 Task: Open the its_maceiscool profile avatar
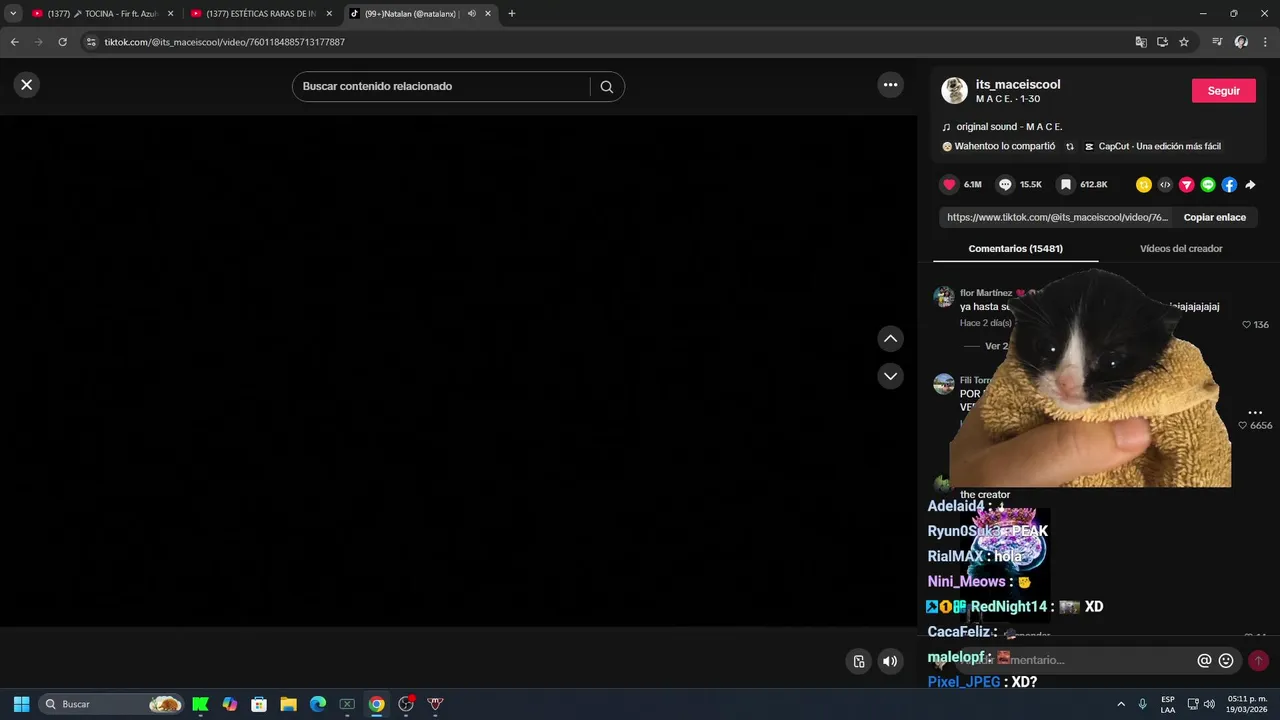tap(954, 91)
